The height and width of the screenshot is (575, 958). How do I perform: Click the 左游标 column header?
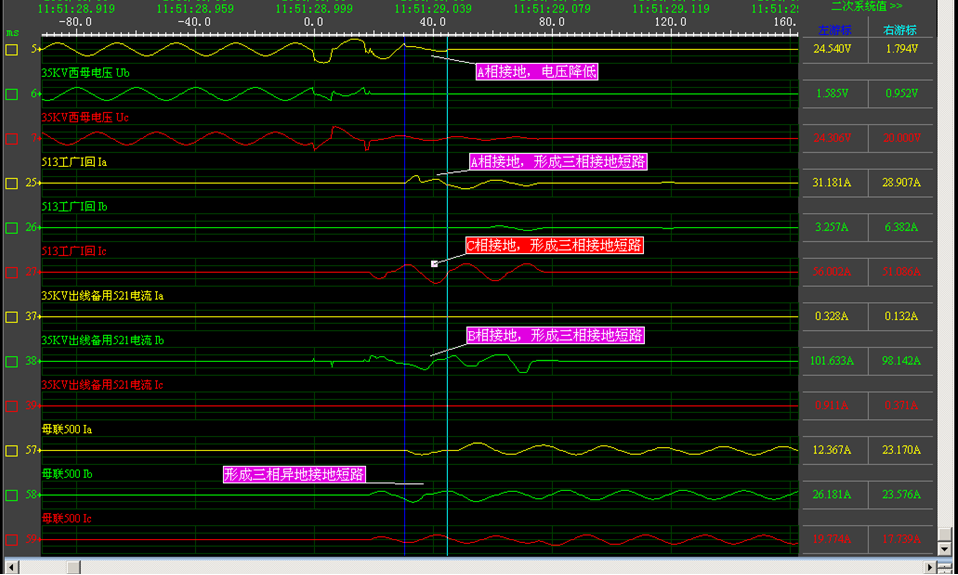[834, 30]
